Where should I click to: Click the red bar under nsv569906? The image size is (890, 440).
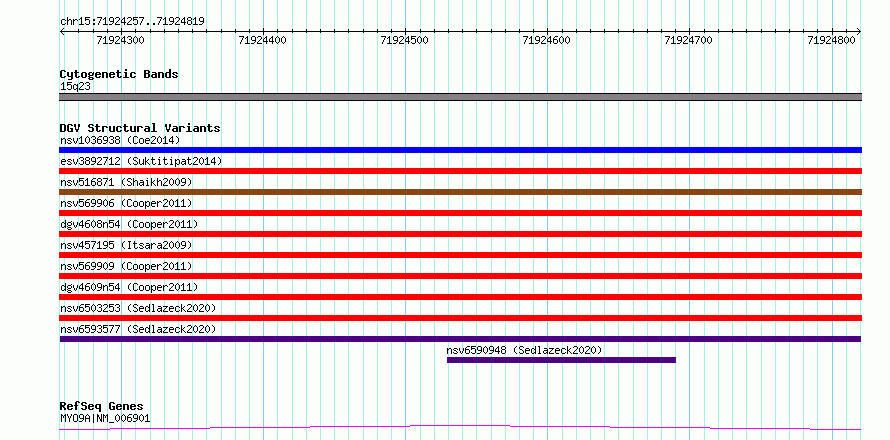[x=460, y=213]
